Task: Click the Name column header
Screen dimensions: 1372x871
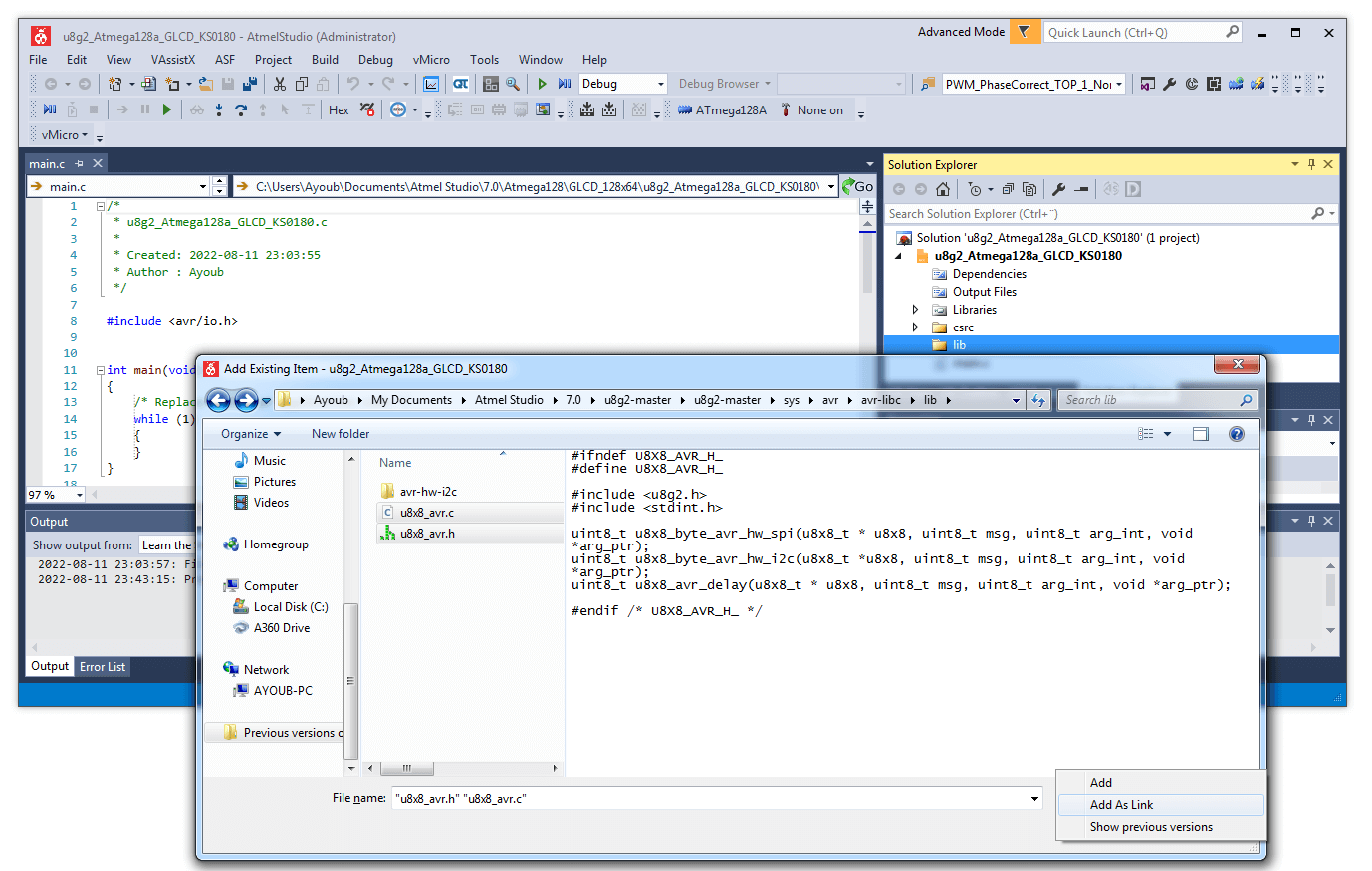Action: 395,463
